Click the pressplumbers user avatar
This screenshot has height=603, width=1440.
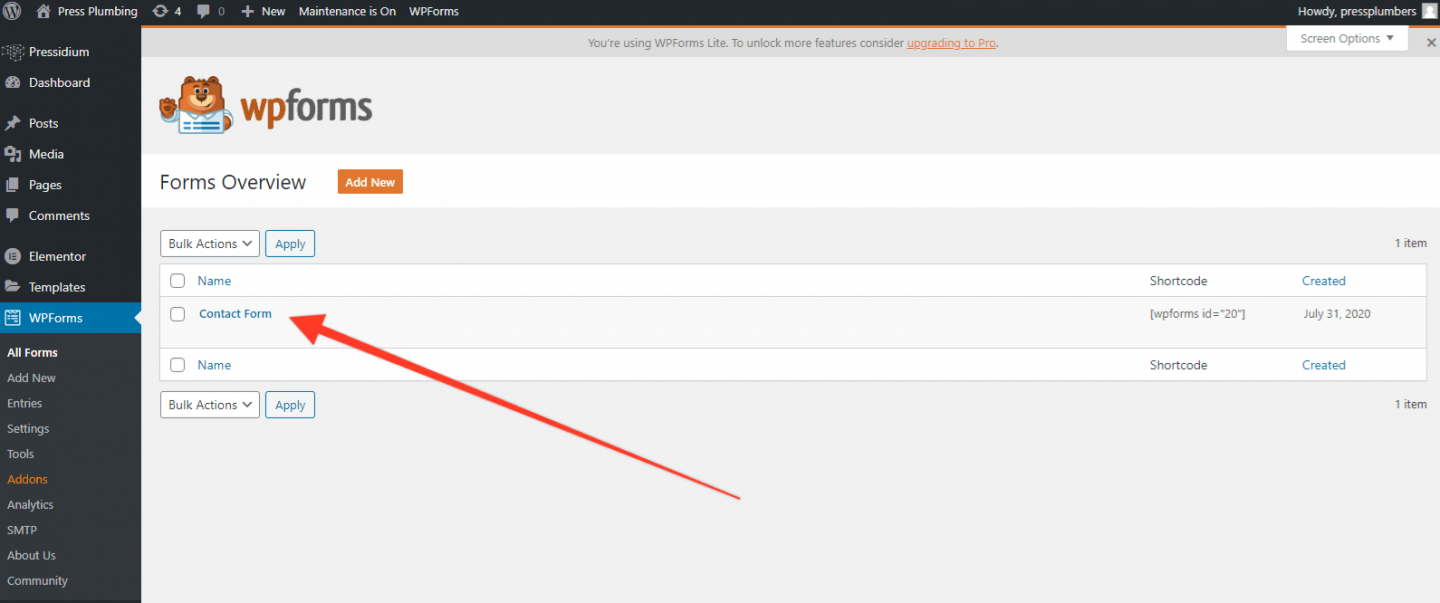pos(1429,11)
